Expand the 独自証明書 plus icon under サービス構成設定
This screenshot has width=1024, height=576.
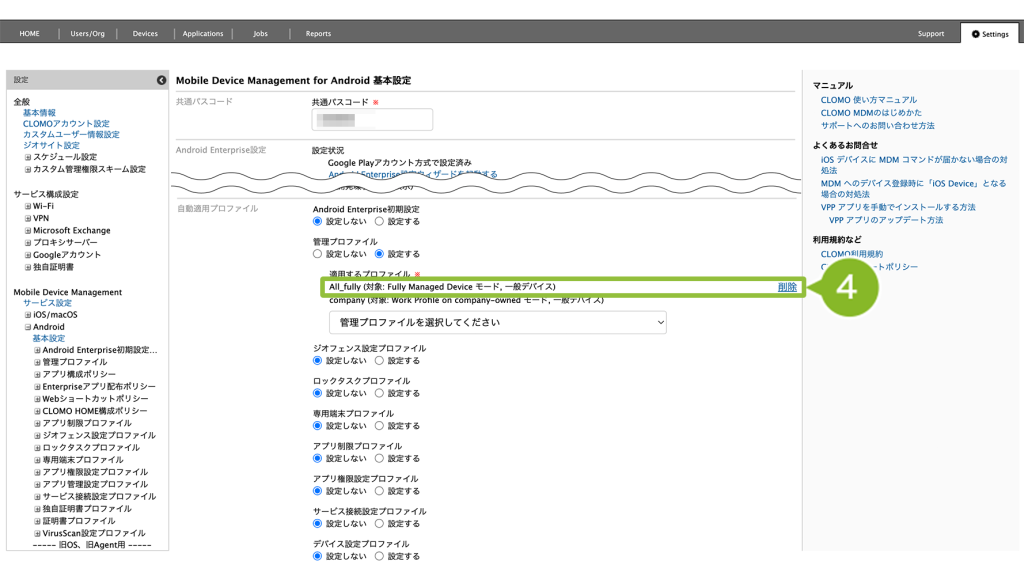[28, 267]
